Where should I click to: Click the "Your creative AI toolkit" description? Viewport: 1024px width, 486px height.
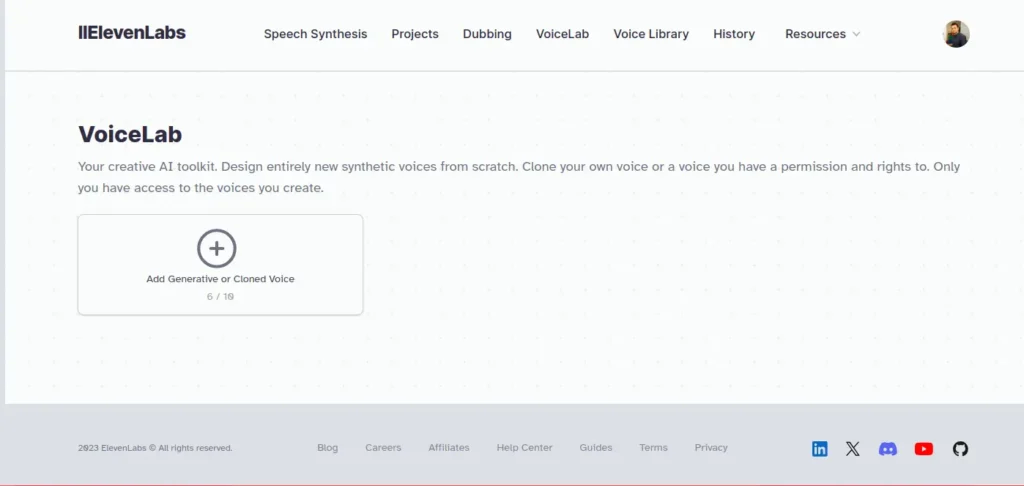coord(519,177)
